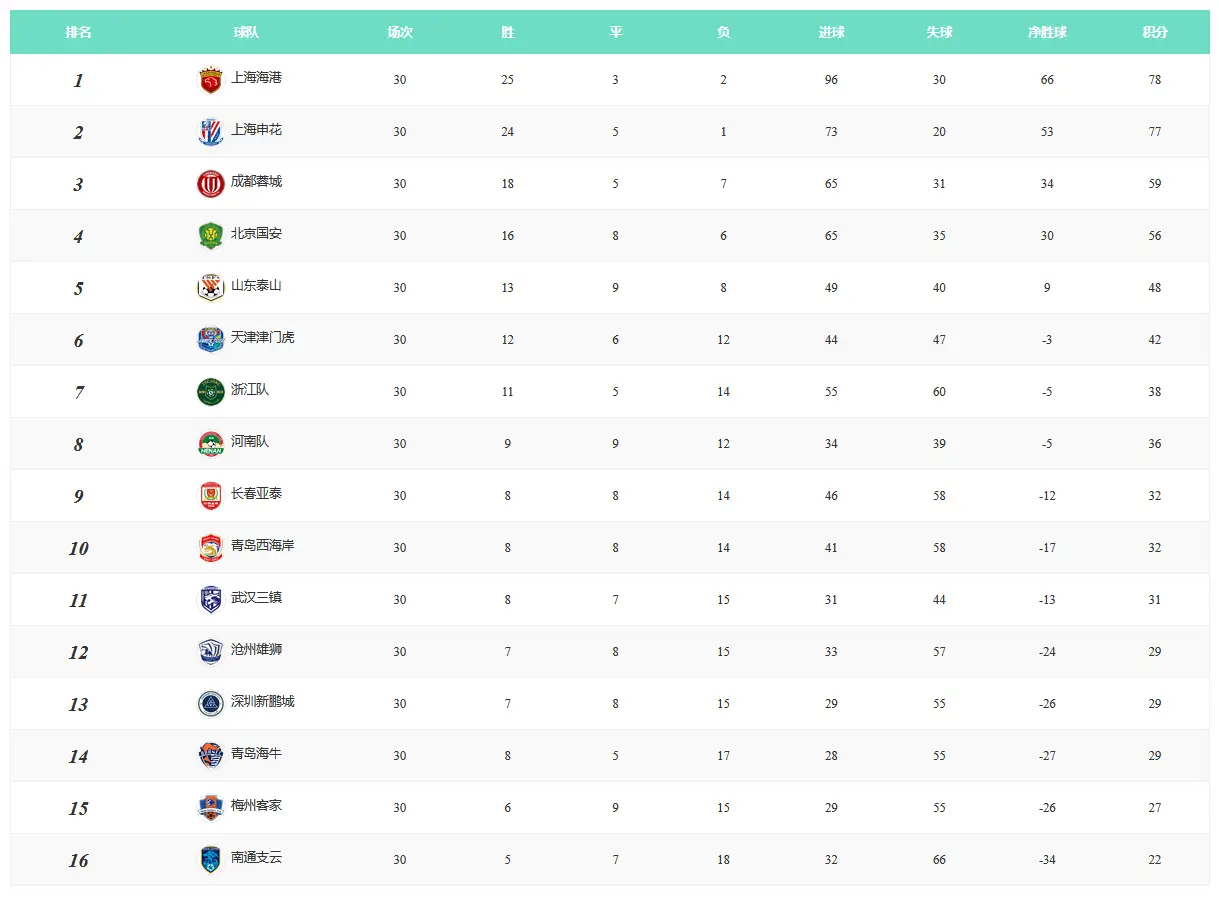Click the 武汉三镇 shield logo
This screenshot has width=1219, height=901.
(211, 600)
